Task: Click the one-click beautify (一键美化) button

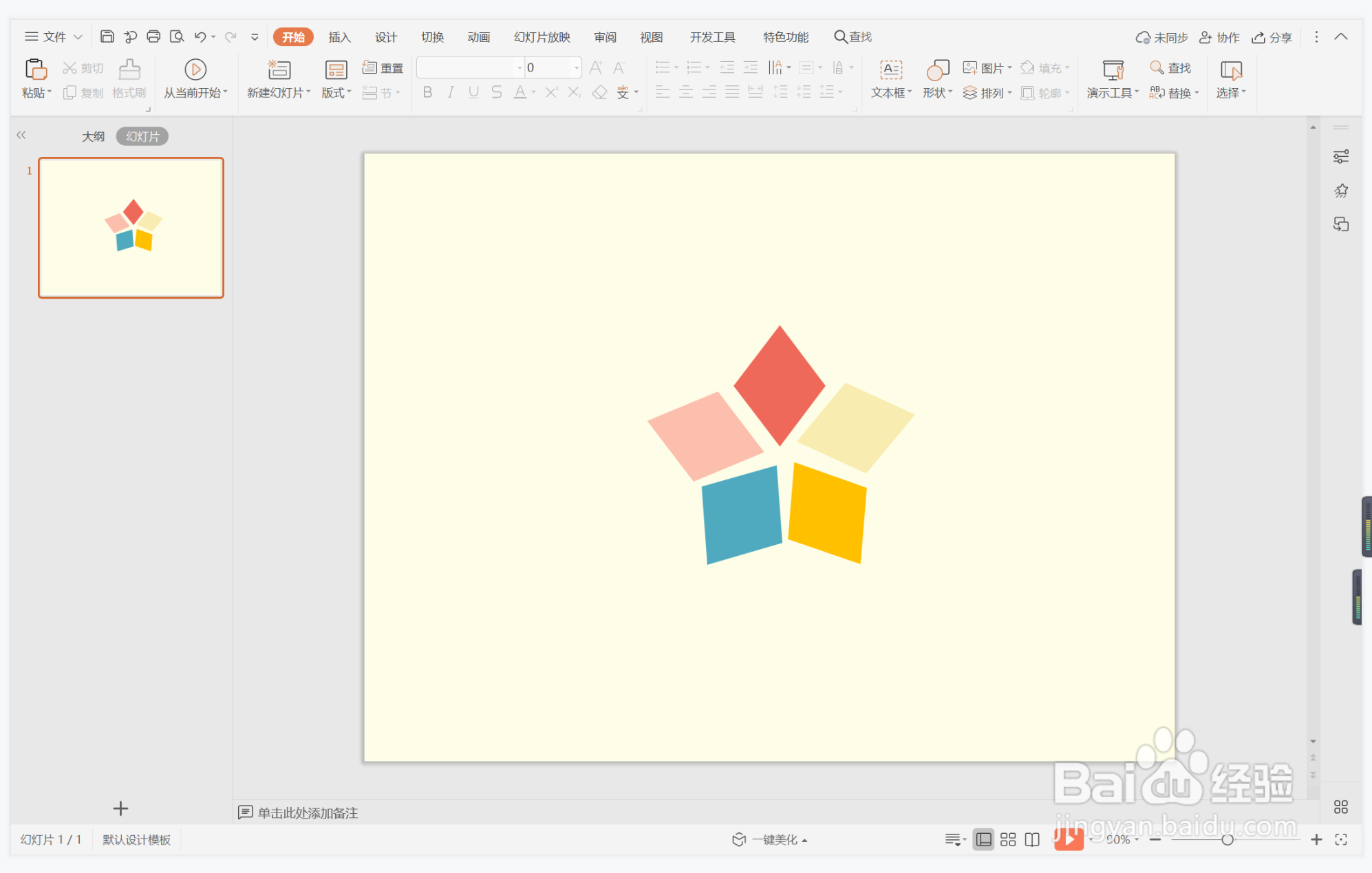Action: tap(769, 839)
